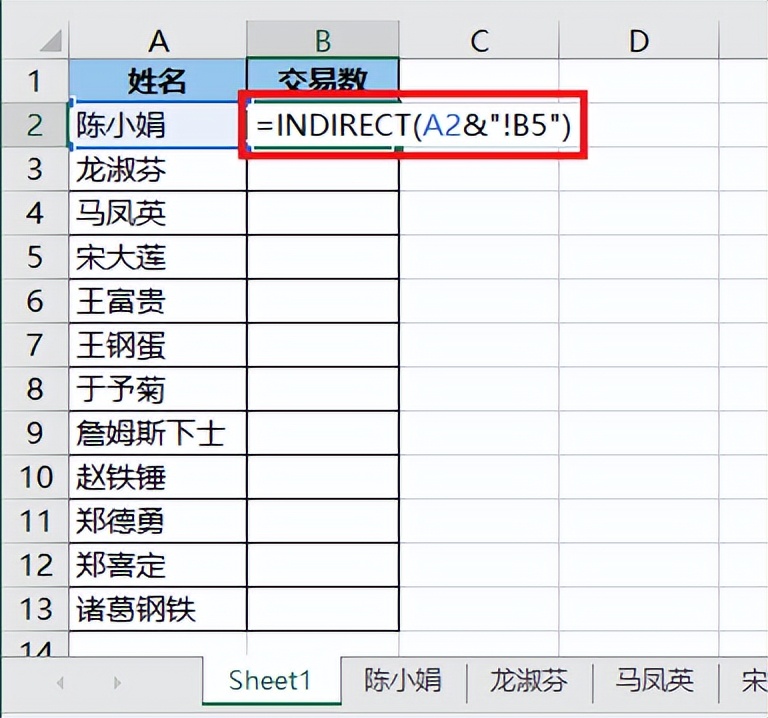This screenshot has height=718, width=768.
Task: Click cell containing 于予菊
Action: (158, 389)
